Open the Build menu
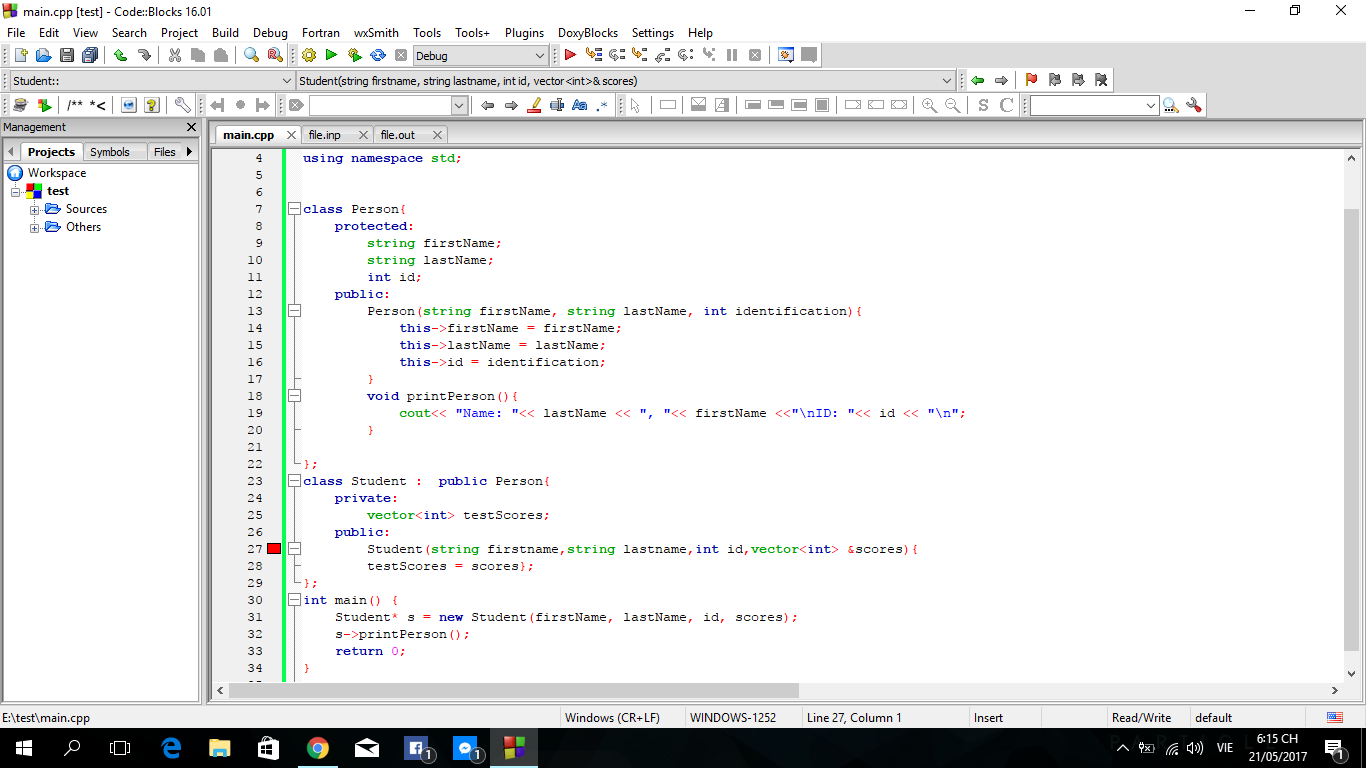1366x768 pixels. point(225,33)
